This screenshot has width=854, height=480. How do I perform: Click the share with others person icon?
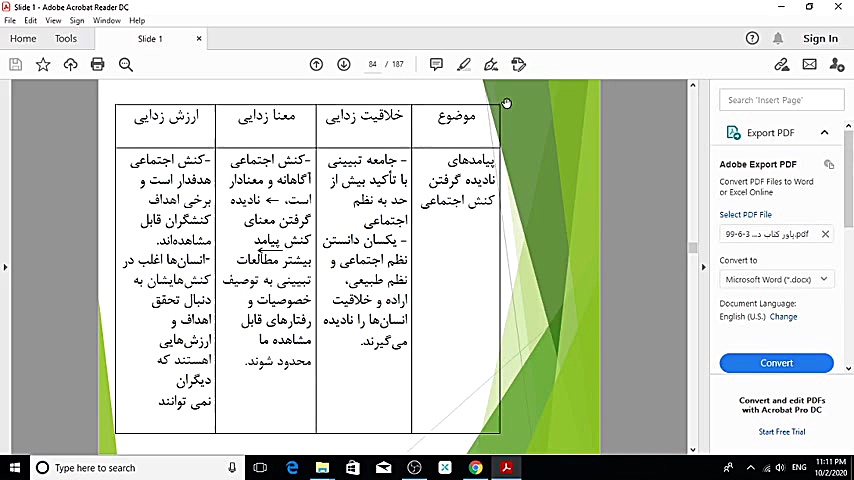tap(837, 64)
